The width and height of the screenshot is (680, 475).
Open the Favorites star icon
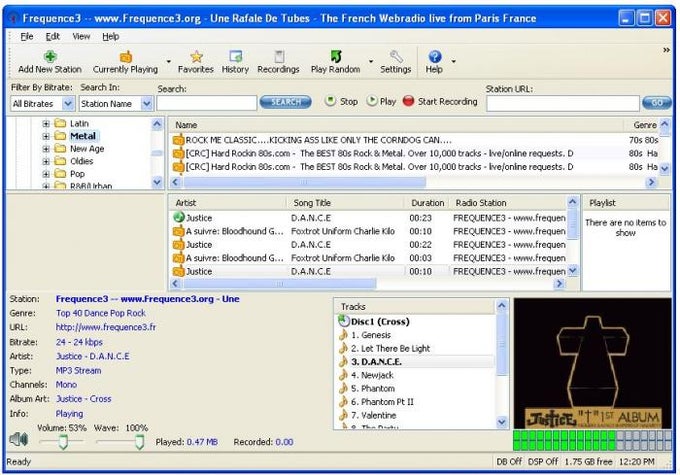[x=196, y=56]
